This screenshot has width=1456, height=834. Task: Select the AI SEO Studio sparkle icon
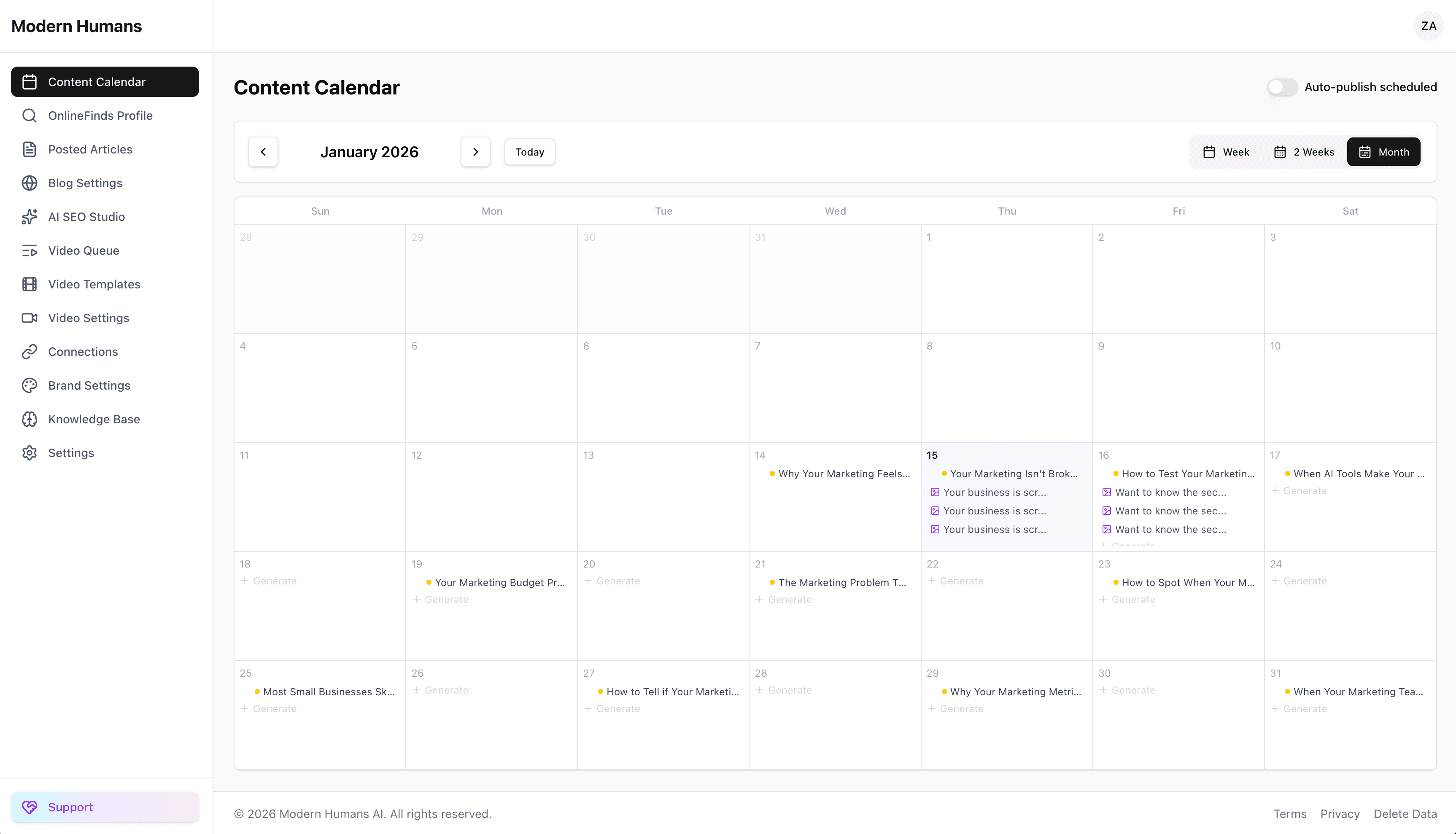coord(30,217)
